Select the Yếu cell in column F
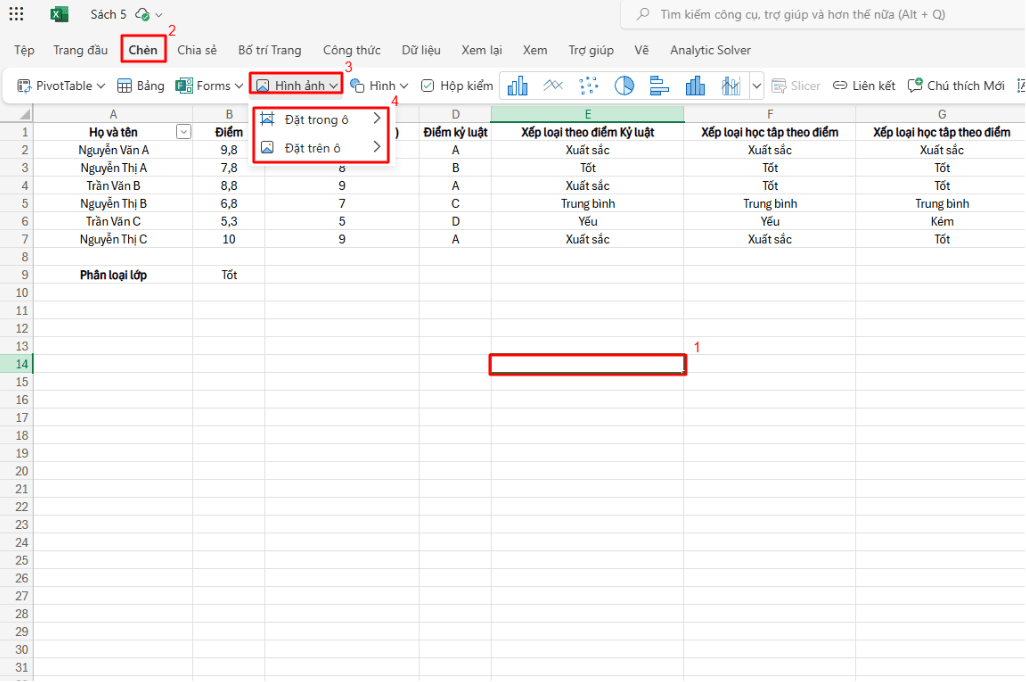The width and height of the screenshot is (1026, 682). pos(770,221)
